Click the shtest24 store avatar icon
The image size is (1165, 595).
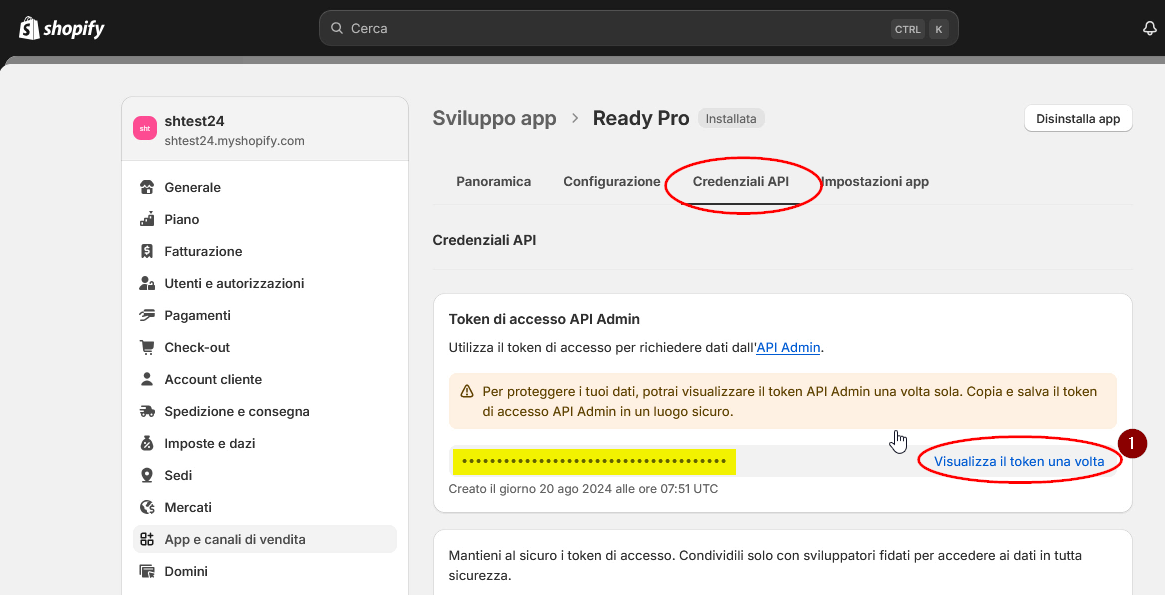click(145, 129)
